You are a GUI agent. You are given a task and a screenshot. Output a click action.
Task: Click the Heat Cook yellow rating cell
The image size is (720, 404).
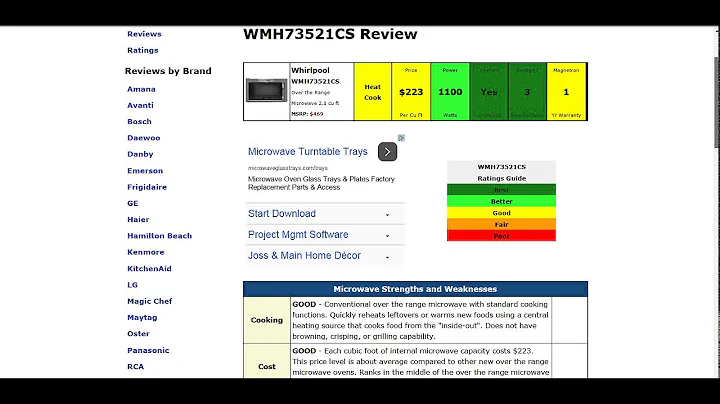pos(373,92)
